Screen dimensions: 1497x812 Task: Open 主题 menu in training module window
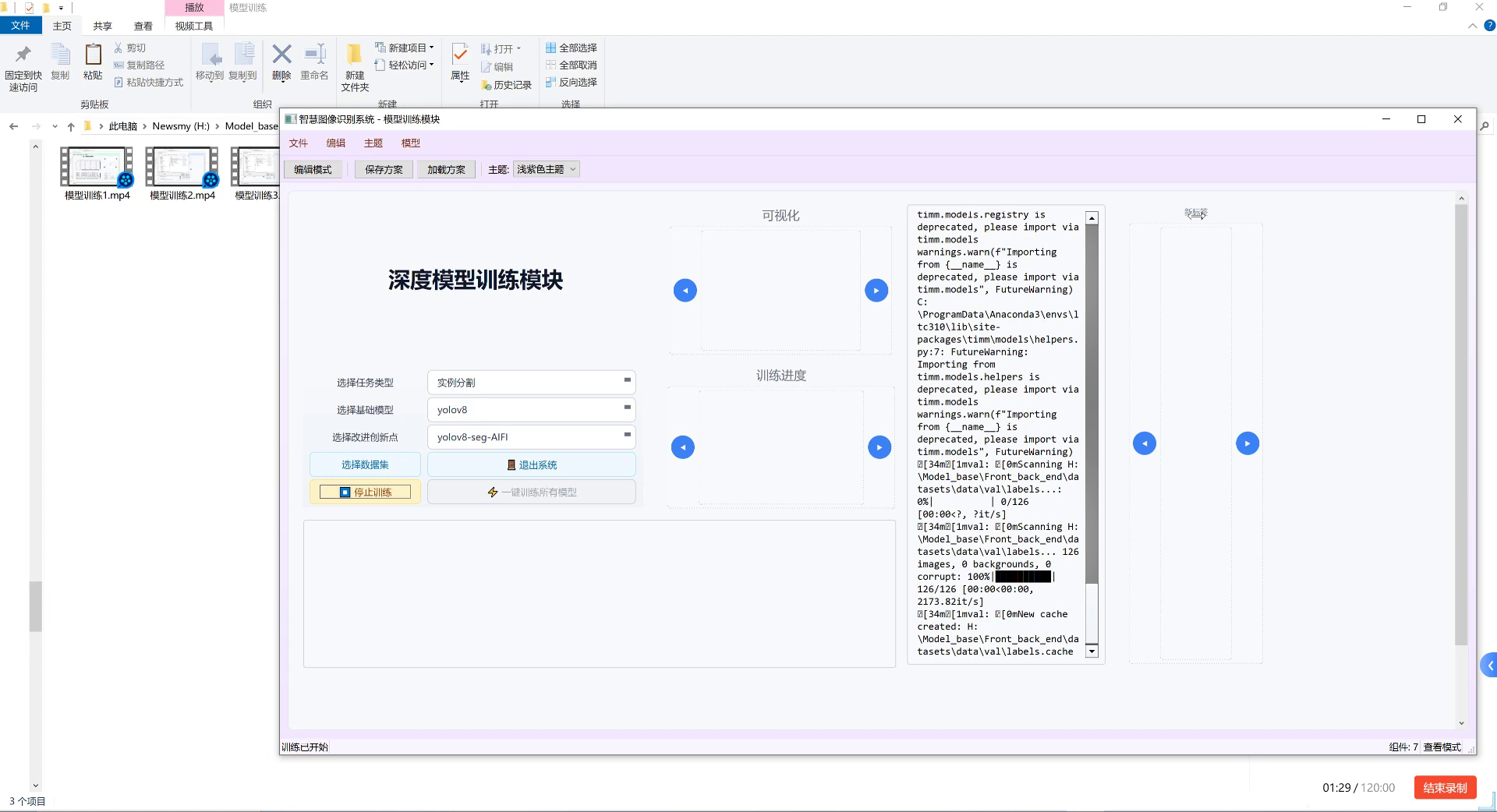373,143
